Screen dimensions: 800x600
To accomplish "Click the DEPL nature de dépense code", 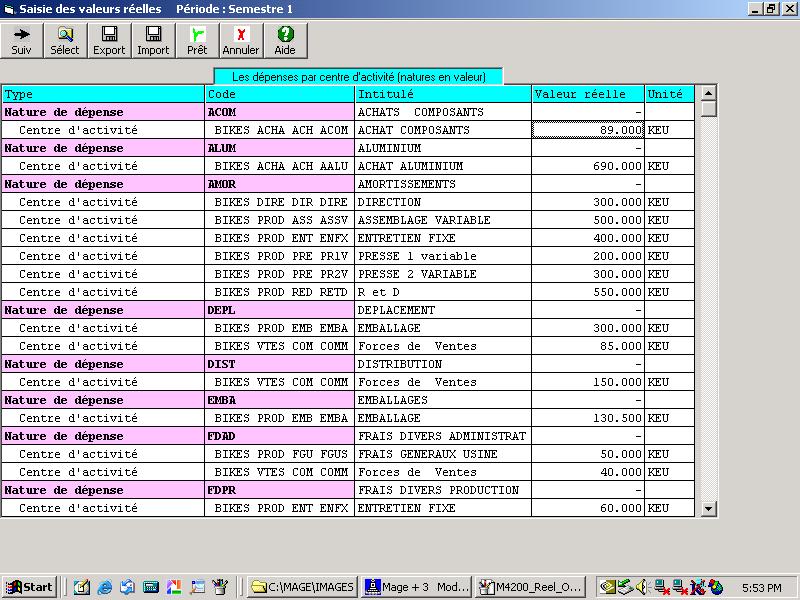I will point(280,310).
